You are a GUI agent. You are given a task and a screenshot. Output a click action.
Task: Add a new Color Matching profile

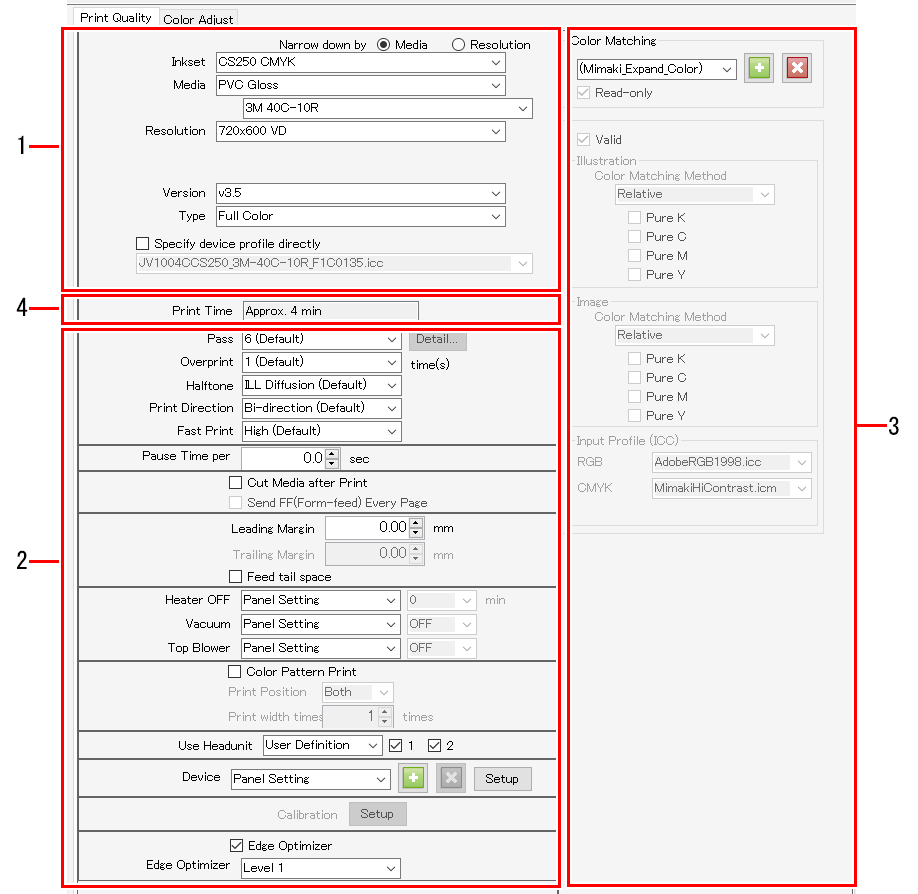[x=758, y=68]
